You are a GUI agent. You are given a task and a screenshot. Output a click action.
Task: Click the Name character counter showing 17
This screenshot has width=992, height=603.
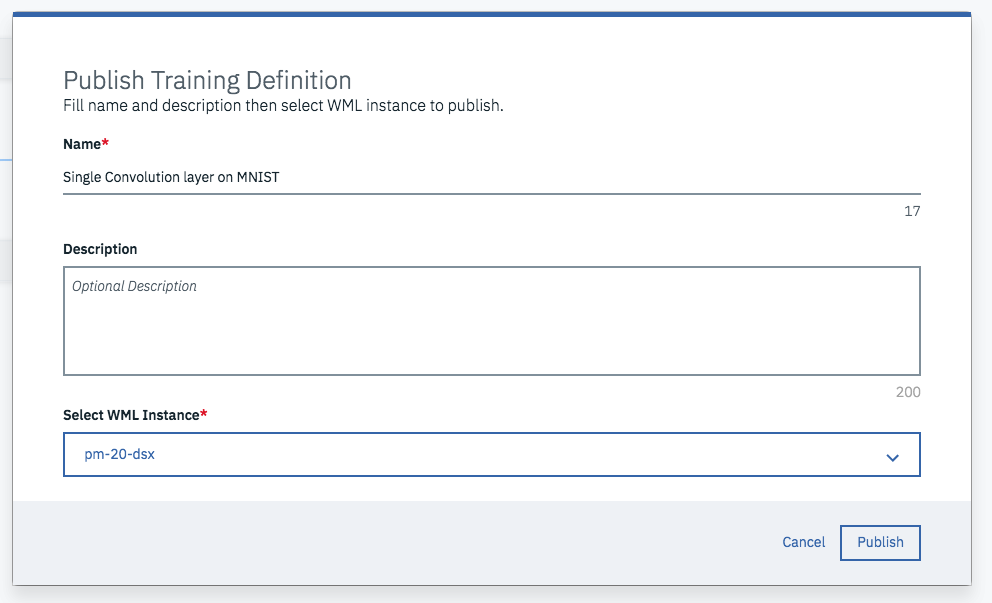911,211
